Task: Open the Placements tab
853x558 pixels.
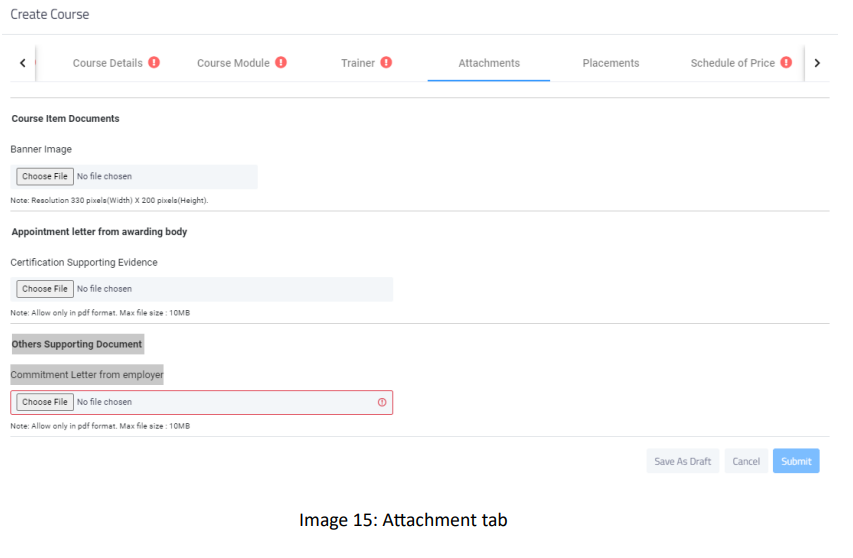Action: coord(611,63)
